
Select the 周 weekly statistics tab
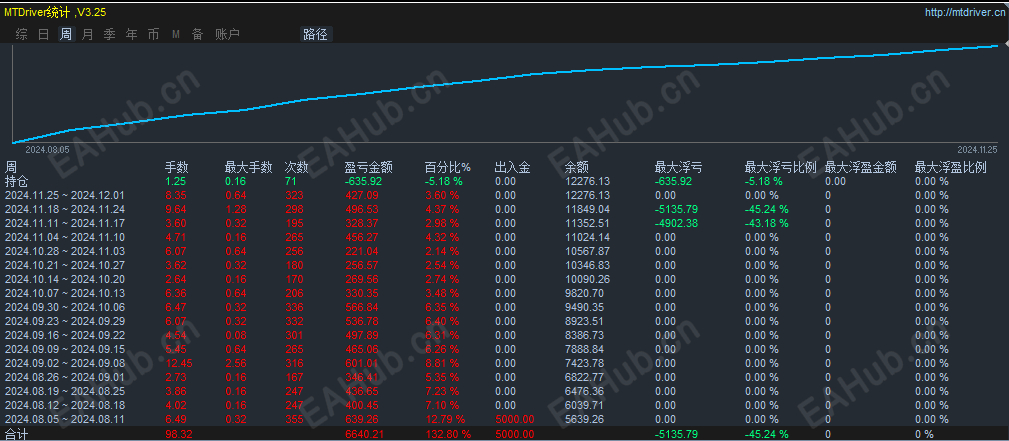pos(66,35)
